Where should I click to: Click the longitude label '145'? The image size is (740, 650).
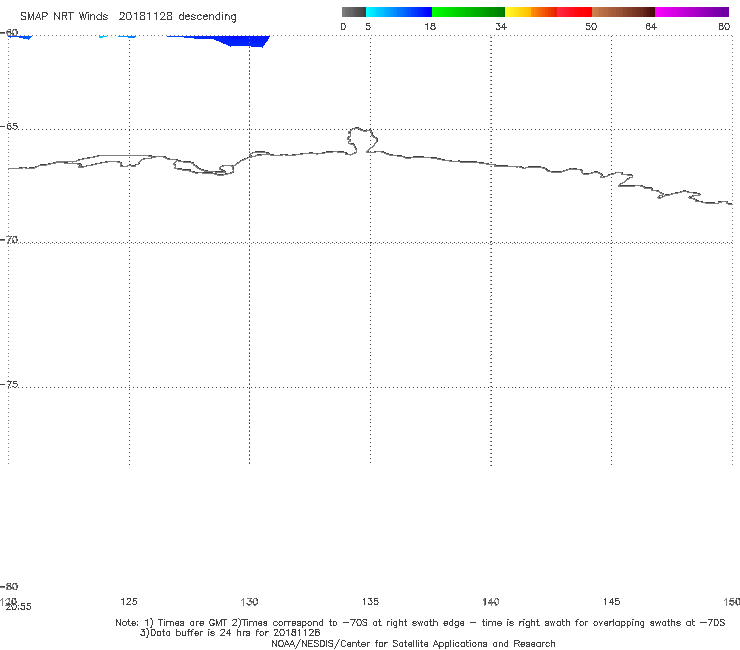point(611,601)
